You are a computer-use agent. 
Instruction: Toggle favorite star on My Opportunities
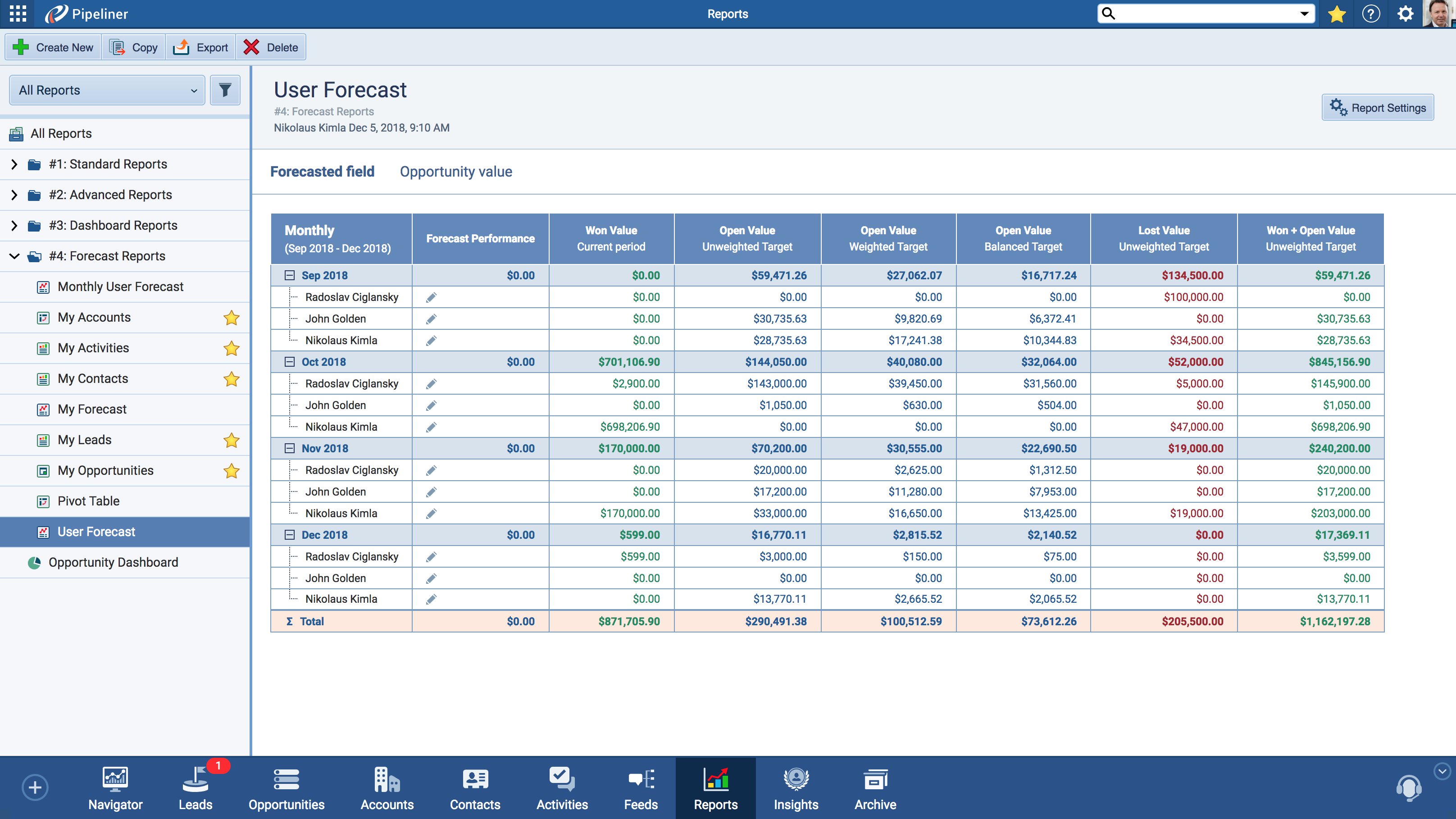231,471
